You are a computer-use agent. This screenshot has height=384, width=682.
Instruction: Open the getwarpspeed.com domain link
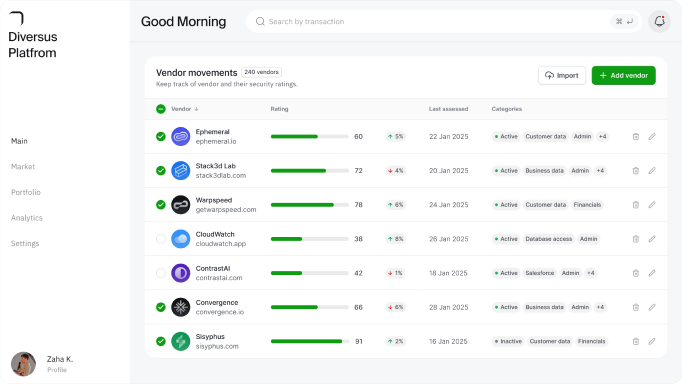point(226,210)
